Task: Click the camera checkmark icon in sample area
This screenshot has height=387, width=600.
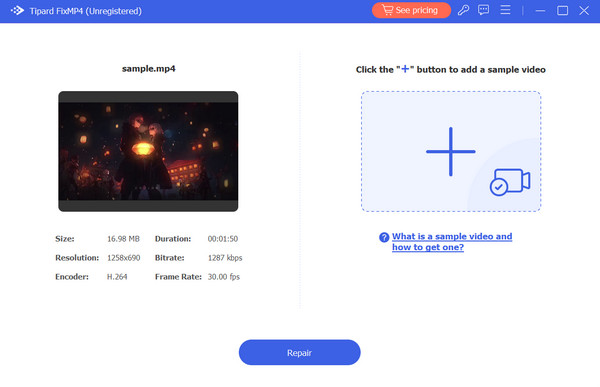Action: click(510, 182)
